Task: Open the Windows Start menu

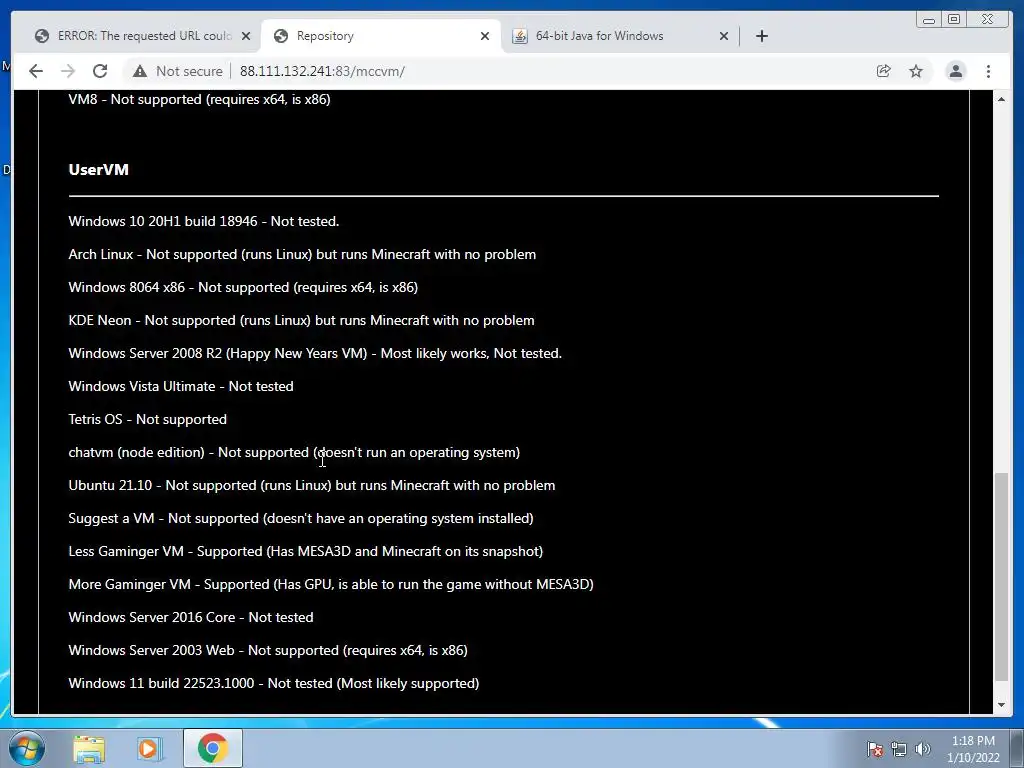Action: click(x=27, y=748)
